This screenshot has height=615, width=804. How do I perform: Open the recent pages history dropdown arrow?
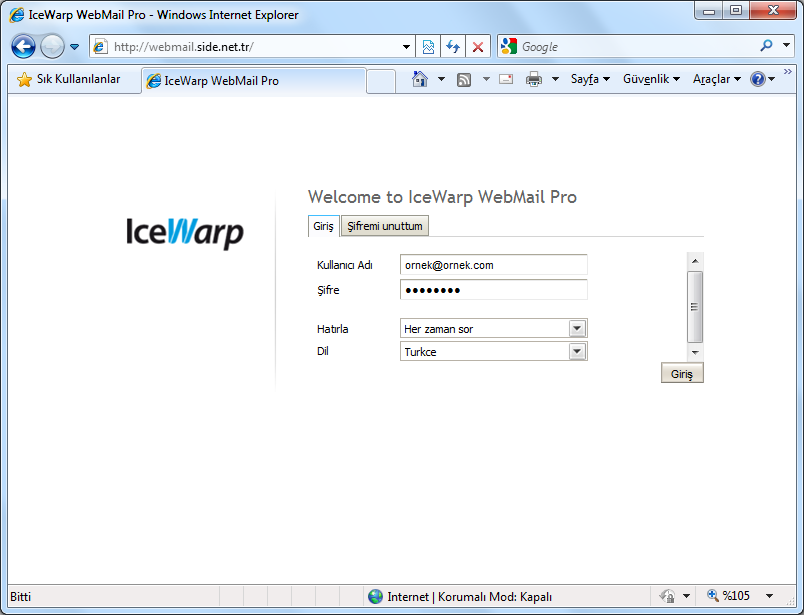click(x=74, y=47)
